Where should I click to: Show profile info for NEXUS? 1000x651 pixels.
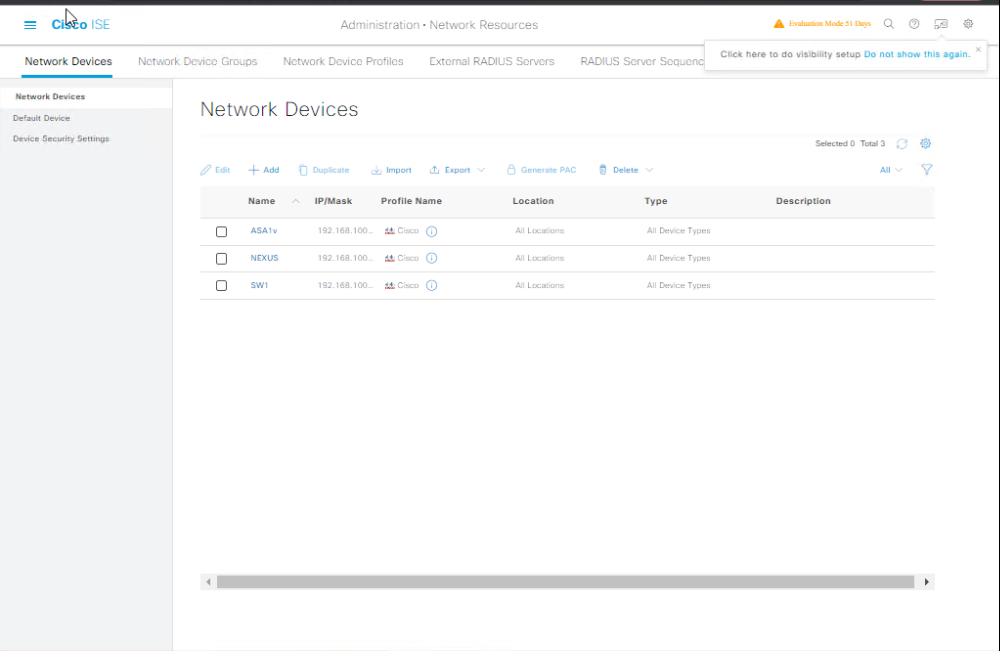point(432,258)
